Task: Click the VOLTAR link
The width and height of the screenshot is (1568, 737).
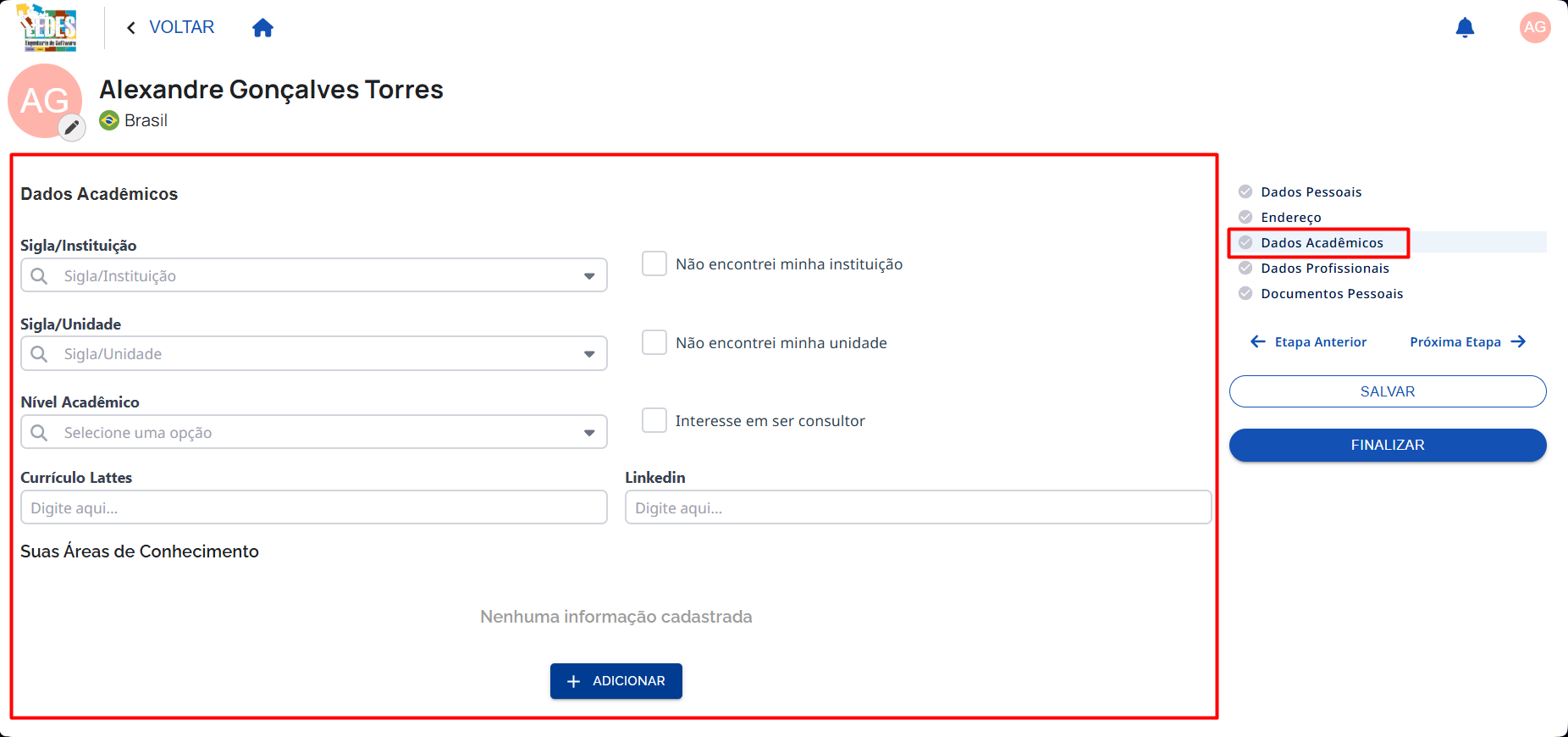Action: point(181,27)
